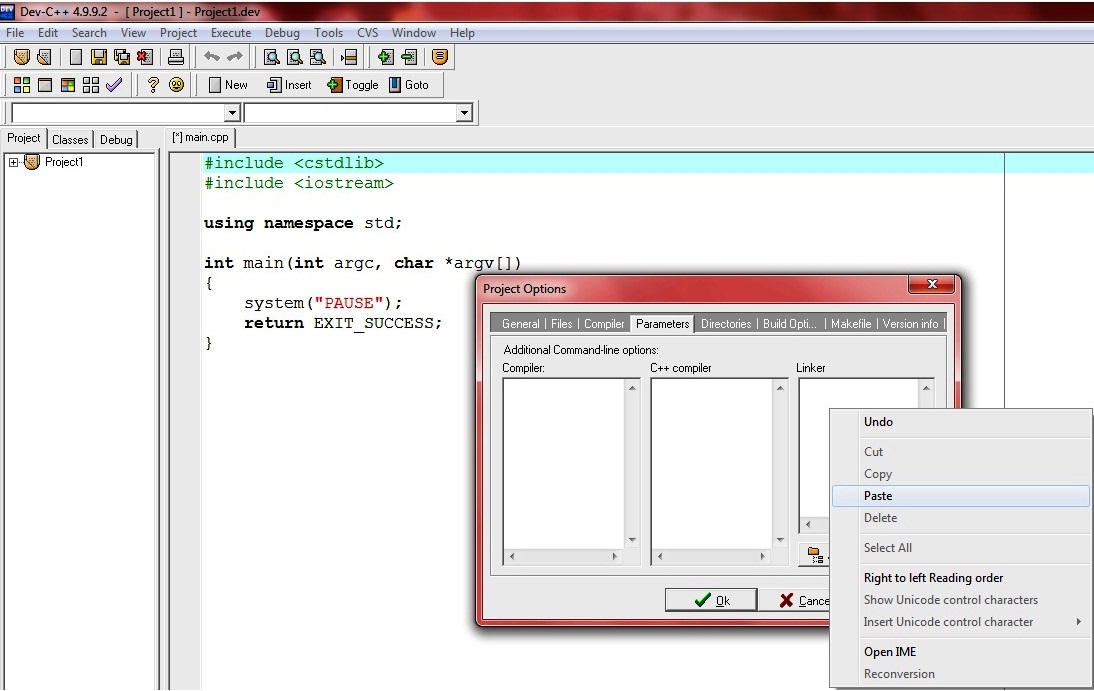Choose Undo from the context menu
The width and height of the screenshot is (1094, 691).
pyautogui.click(x=961, y=422)
